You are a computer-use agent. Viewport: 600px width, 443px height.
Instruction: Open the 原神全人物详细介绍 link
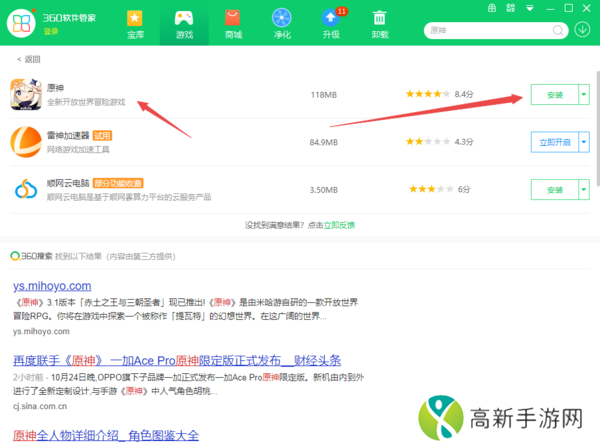click(106, 435)
